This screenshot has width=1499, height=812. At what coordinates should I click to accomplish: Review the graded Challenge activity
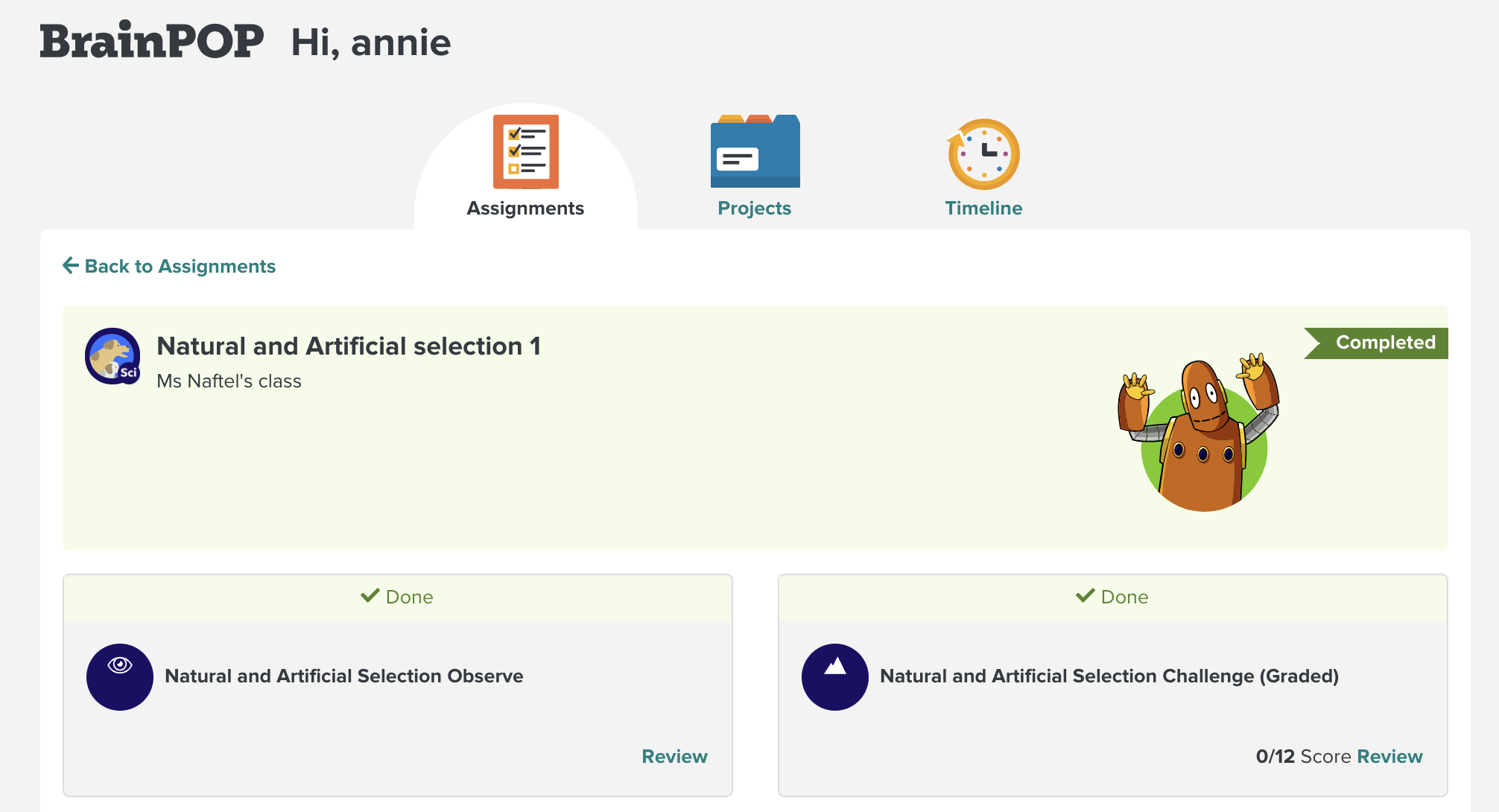[x=1389, y=756]
